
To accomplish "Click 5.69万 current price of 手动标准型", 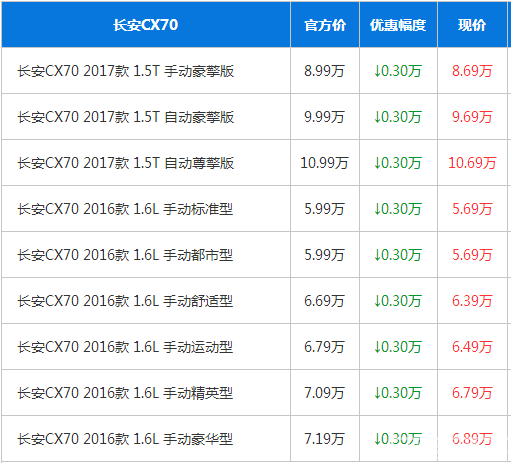I will [472, 209].
